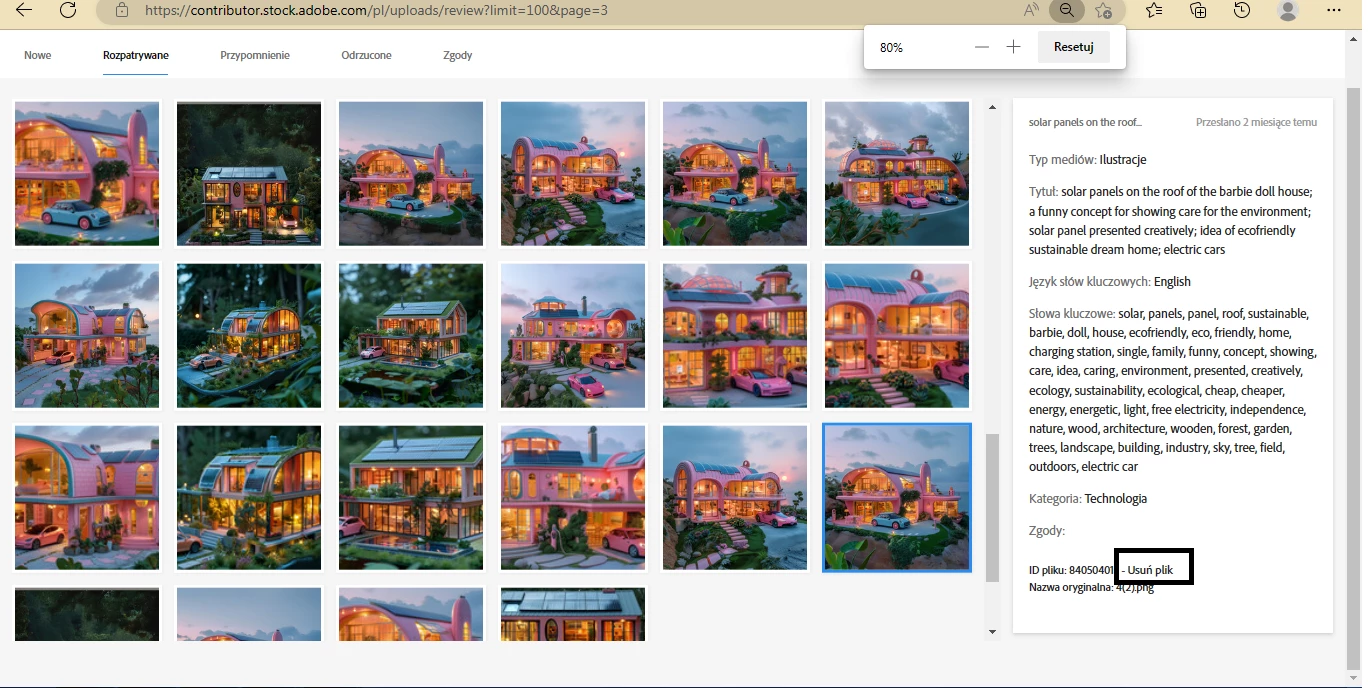Click the gallery vertical scrollbar thumb

pos(992,507)
